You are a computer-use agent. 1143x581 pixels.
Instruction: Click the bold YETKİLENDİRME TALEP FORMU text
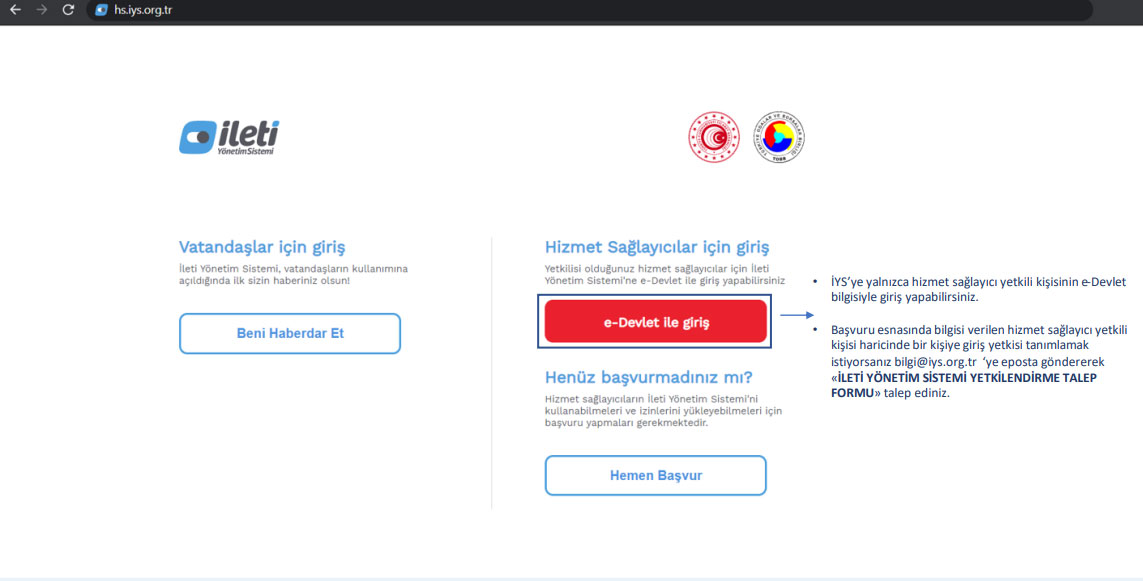(x=964, y=385)
